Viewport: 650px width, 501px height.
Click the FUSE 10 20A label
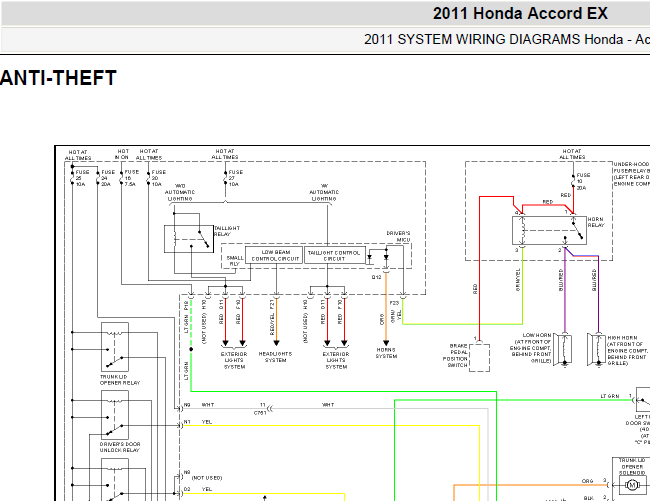[x=583, y=181]
